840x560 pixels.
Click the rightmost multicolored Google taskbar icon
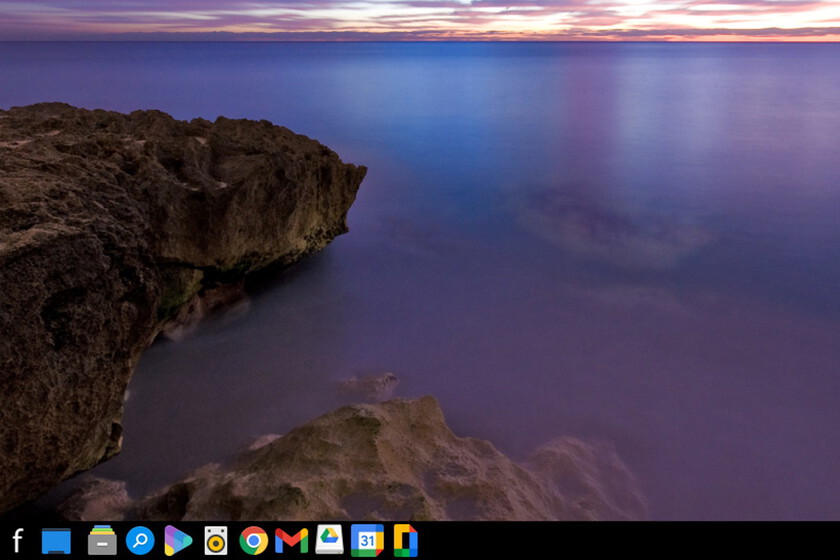[405, 541]
